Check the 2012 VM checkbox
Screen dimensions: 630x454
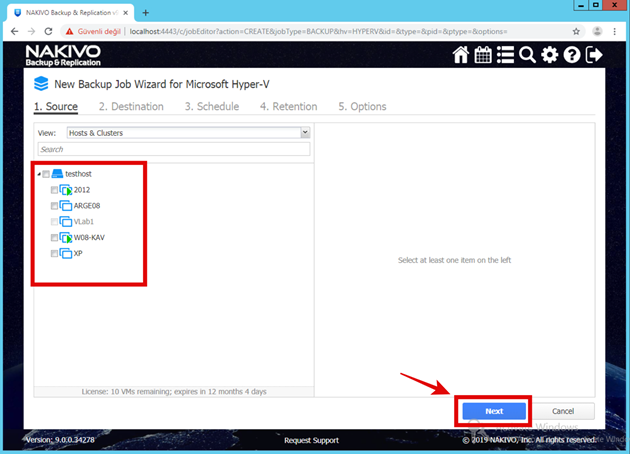click(54, 190)
